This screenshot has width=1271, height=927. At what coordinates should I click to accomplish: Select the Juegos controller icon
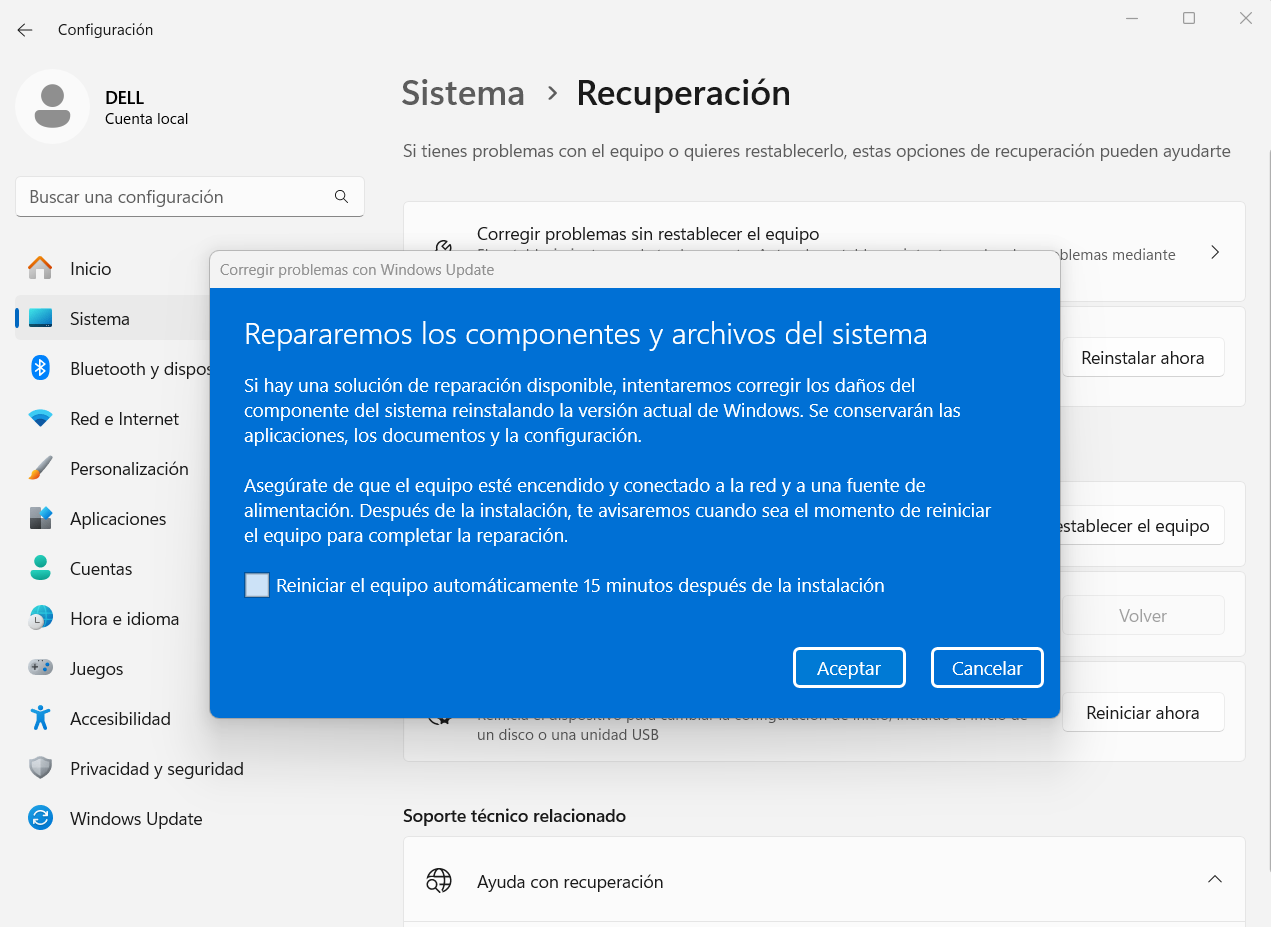[x=40, y=668]
